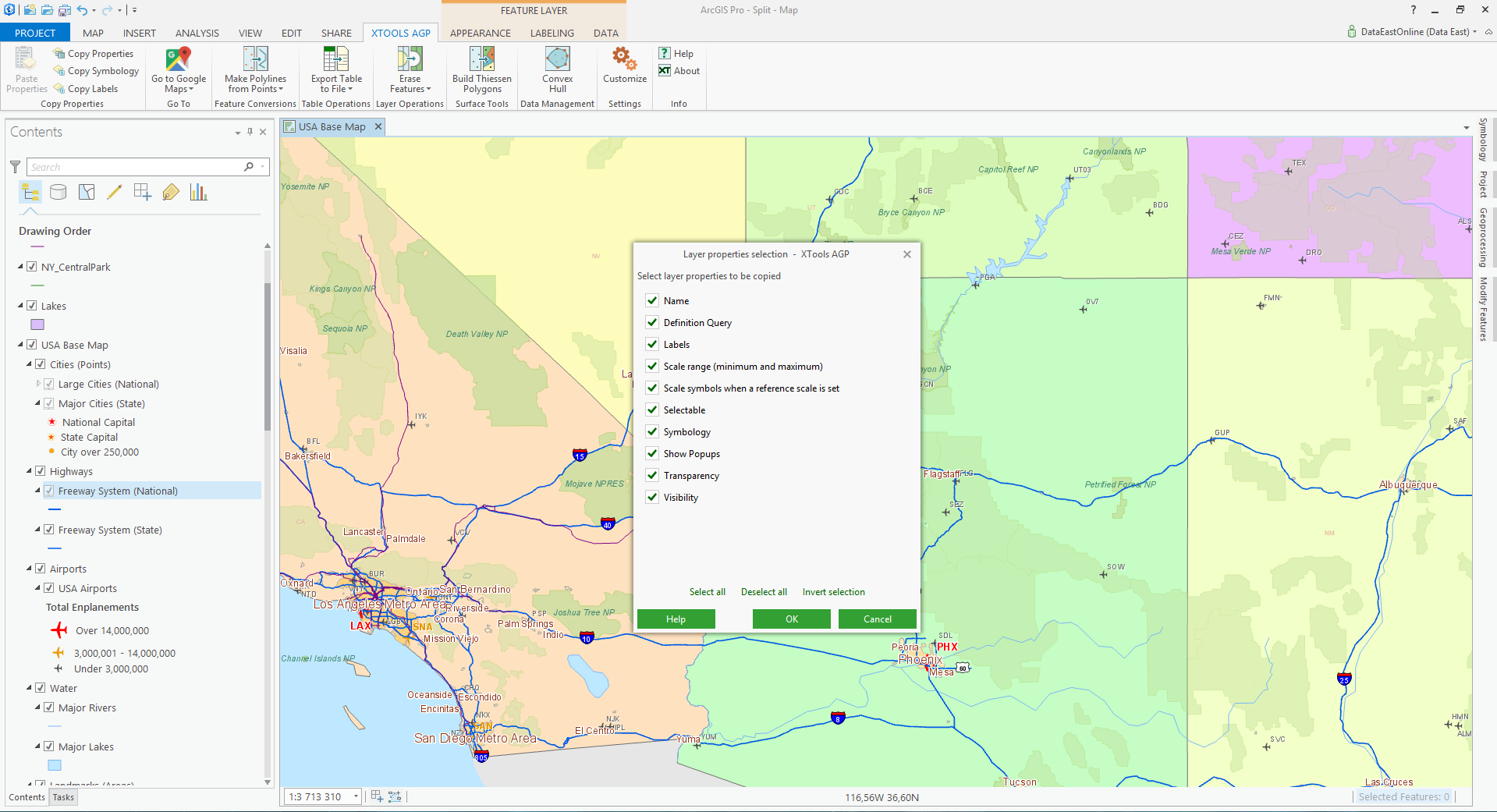Toggle Major Rivers layer visibility
The width and height of the screenshot is (1497, 812).
coord(49,707)
